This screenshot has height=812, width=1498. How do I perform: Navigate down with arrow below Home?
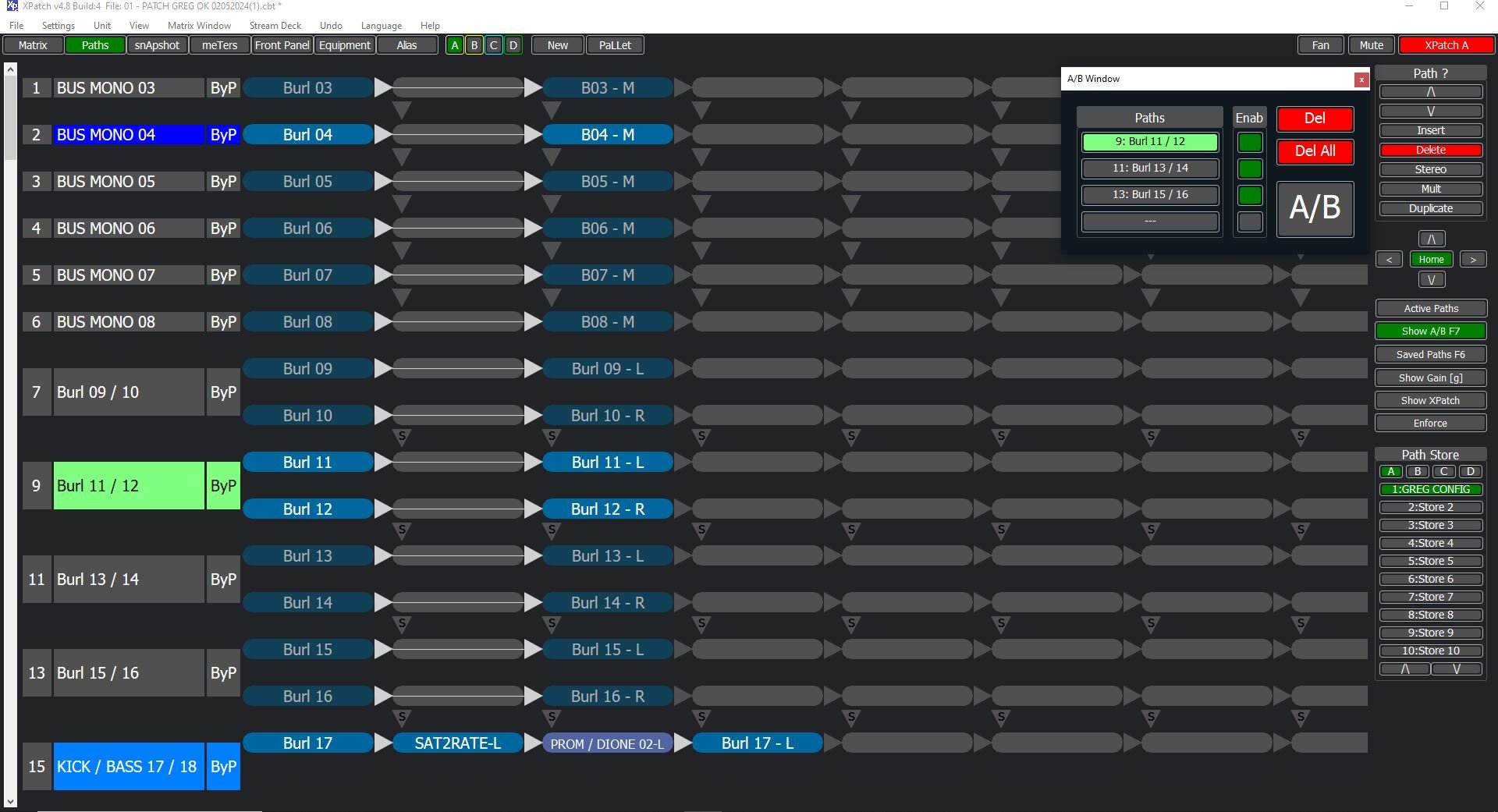click(1431, 280)
